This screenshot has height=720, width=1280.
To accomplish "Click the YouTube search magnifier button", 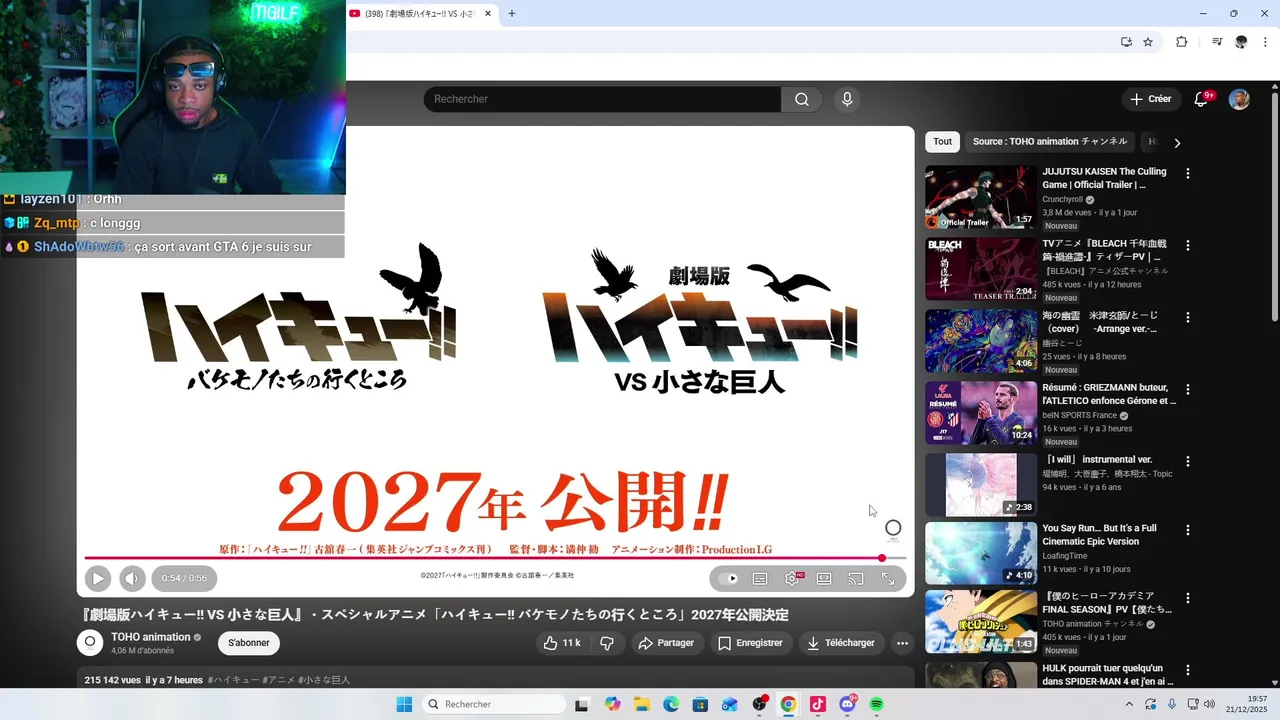I will click(x=802, y=99).
